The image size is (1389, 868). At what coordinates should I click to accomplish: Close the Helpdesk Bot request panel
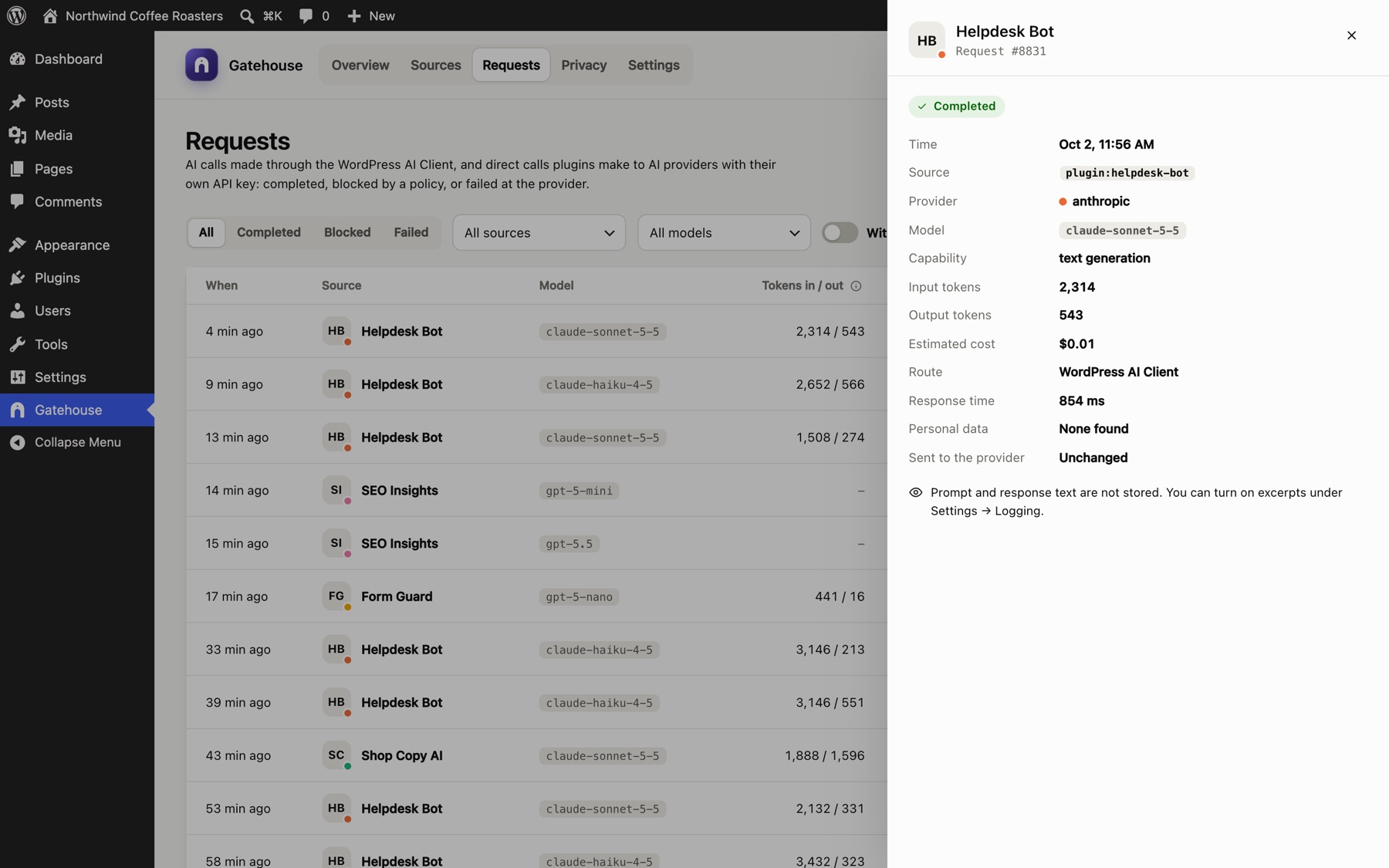coord(1351,35)
